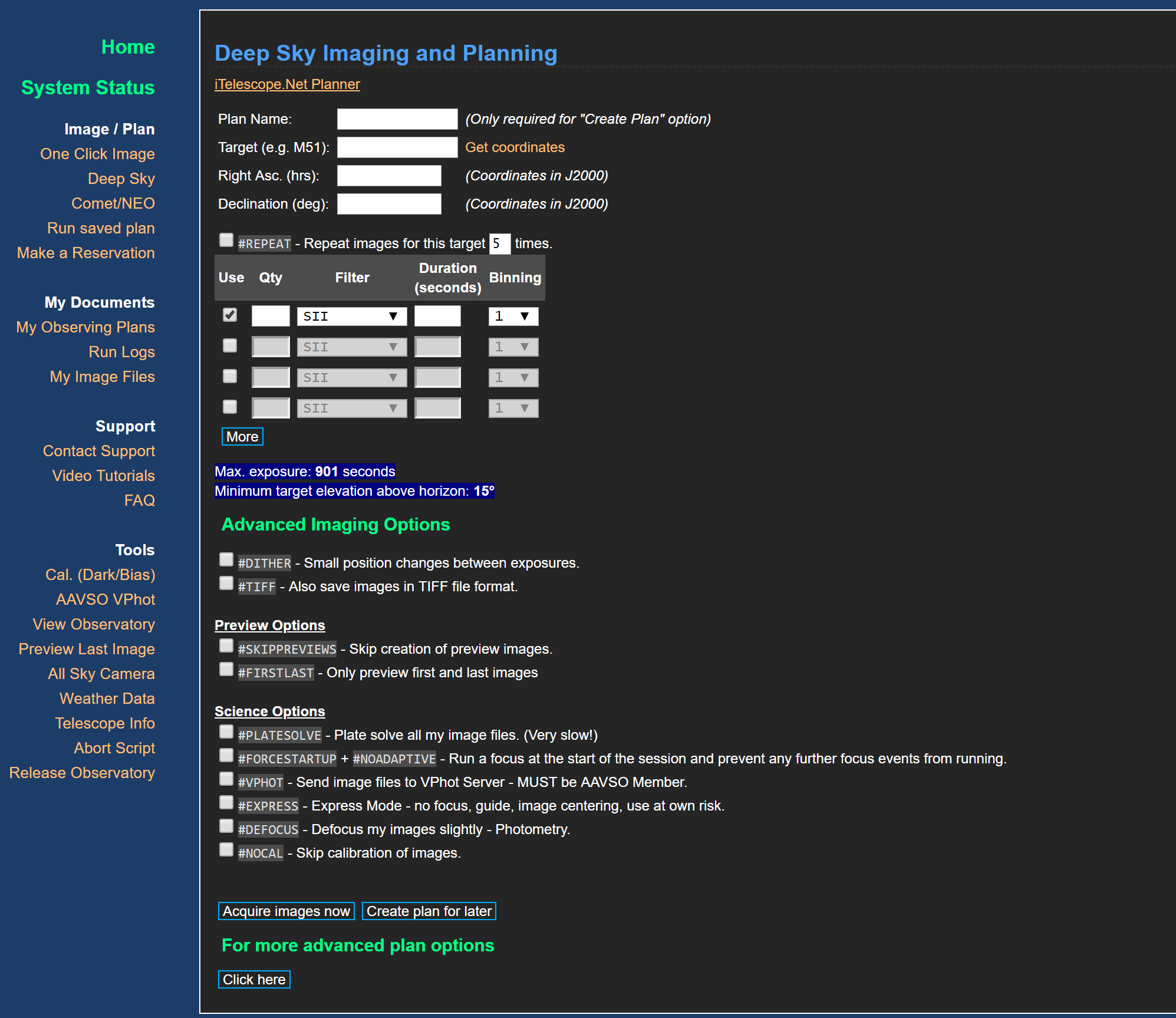This screenshot has width=1176, height=1018.
Task: Expand the second row SII filter dropdown
Action: pyautogui.click(x=351, y=347)
